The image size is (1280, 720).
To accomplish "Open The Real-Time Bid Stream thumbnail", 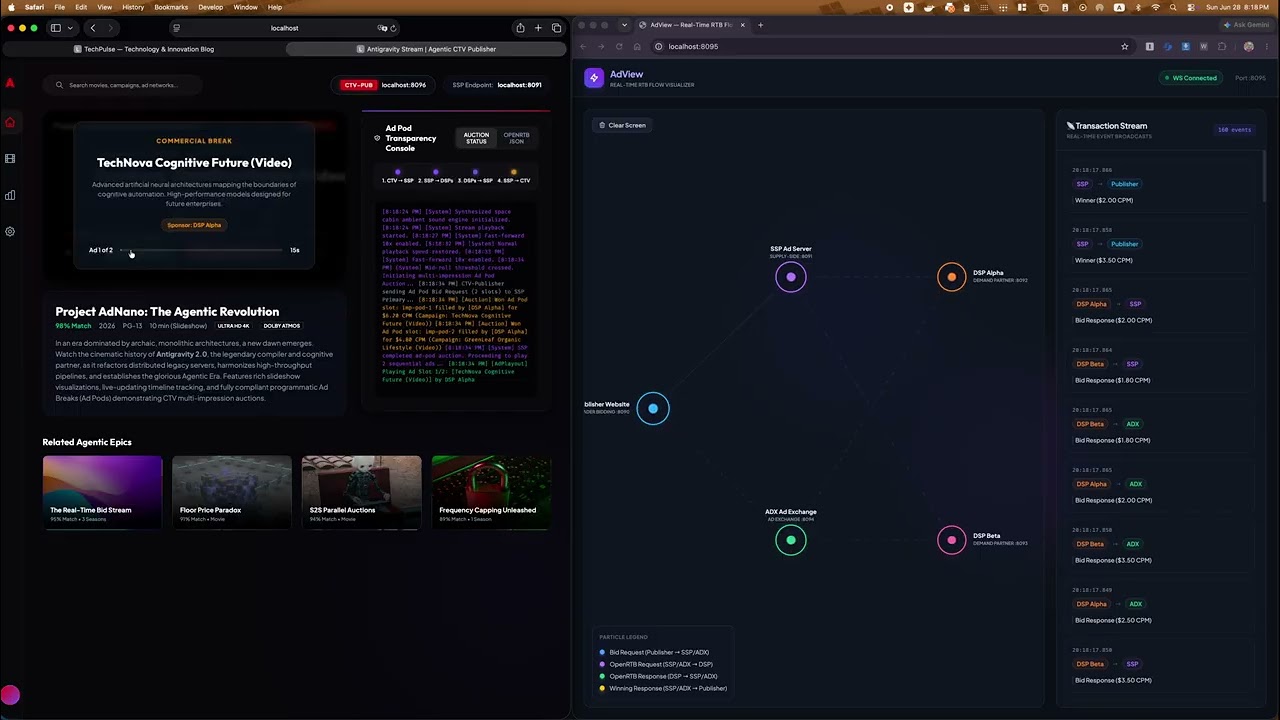I will point(102,491).
